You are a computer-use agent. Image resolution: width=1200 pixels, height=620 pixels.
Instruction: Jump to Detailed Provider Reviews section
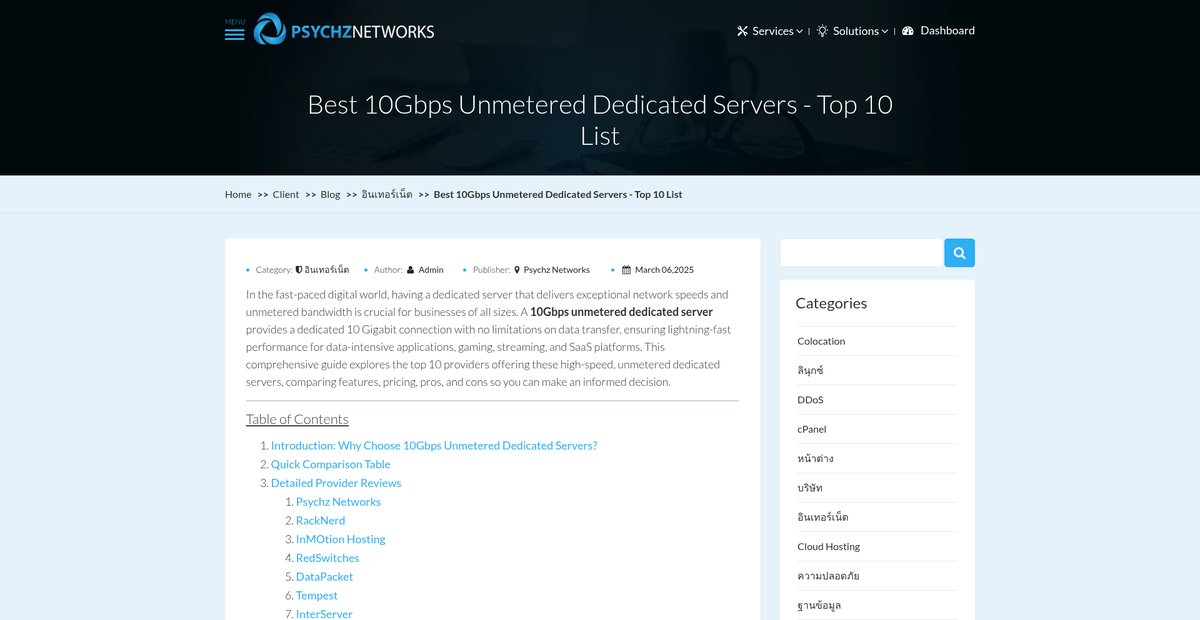coord(336,483)
